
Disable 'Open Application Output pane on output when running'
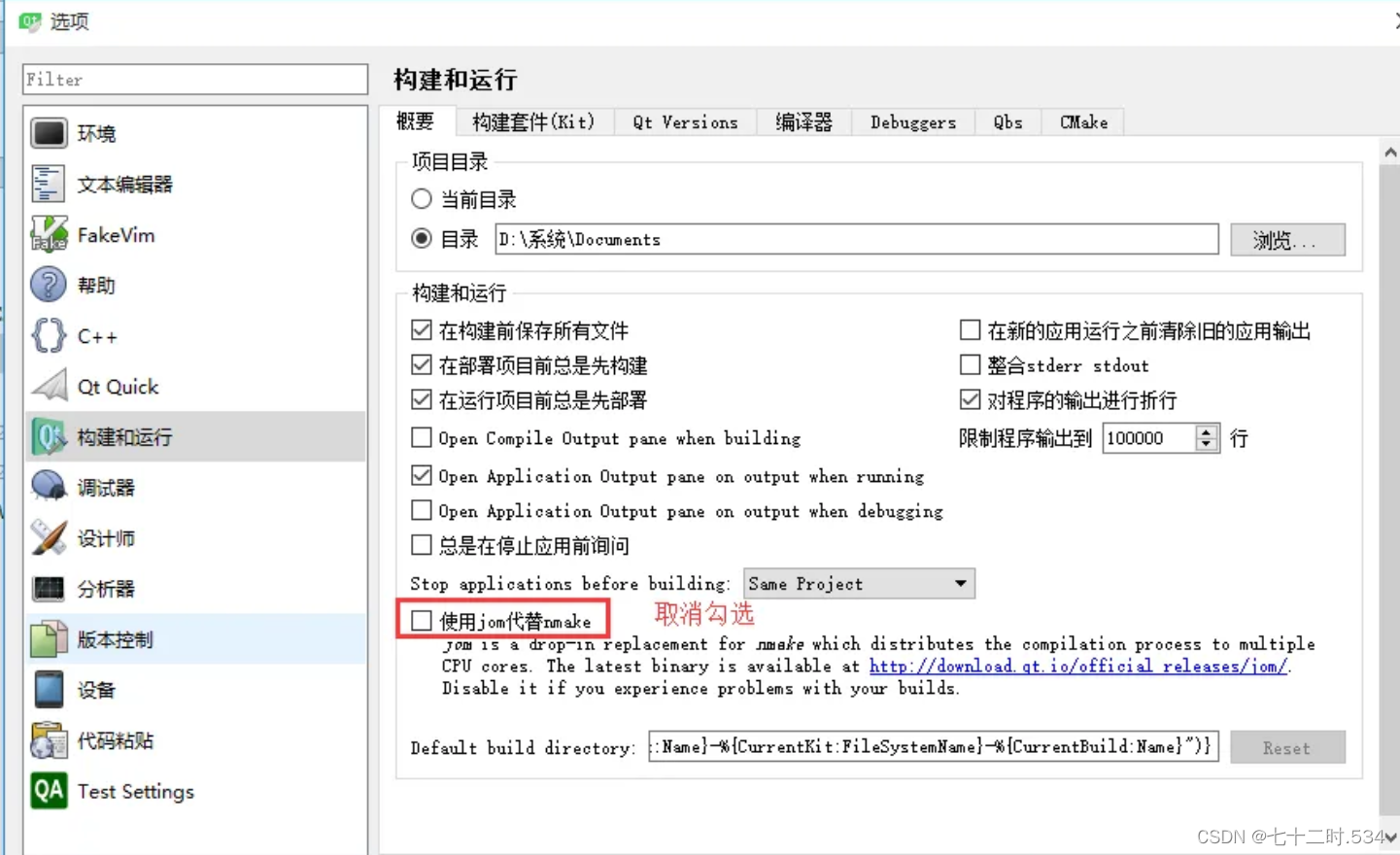tap(422, 475)
